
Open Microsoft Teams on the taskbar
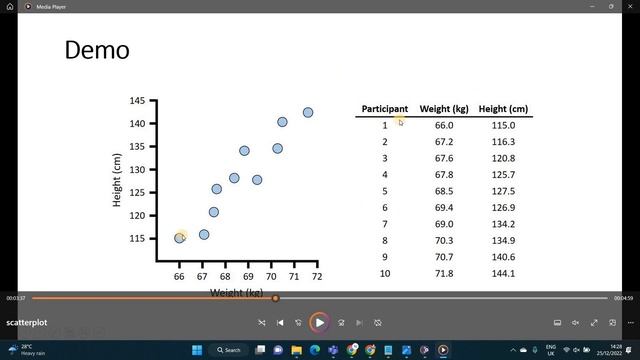333,350
